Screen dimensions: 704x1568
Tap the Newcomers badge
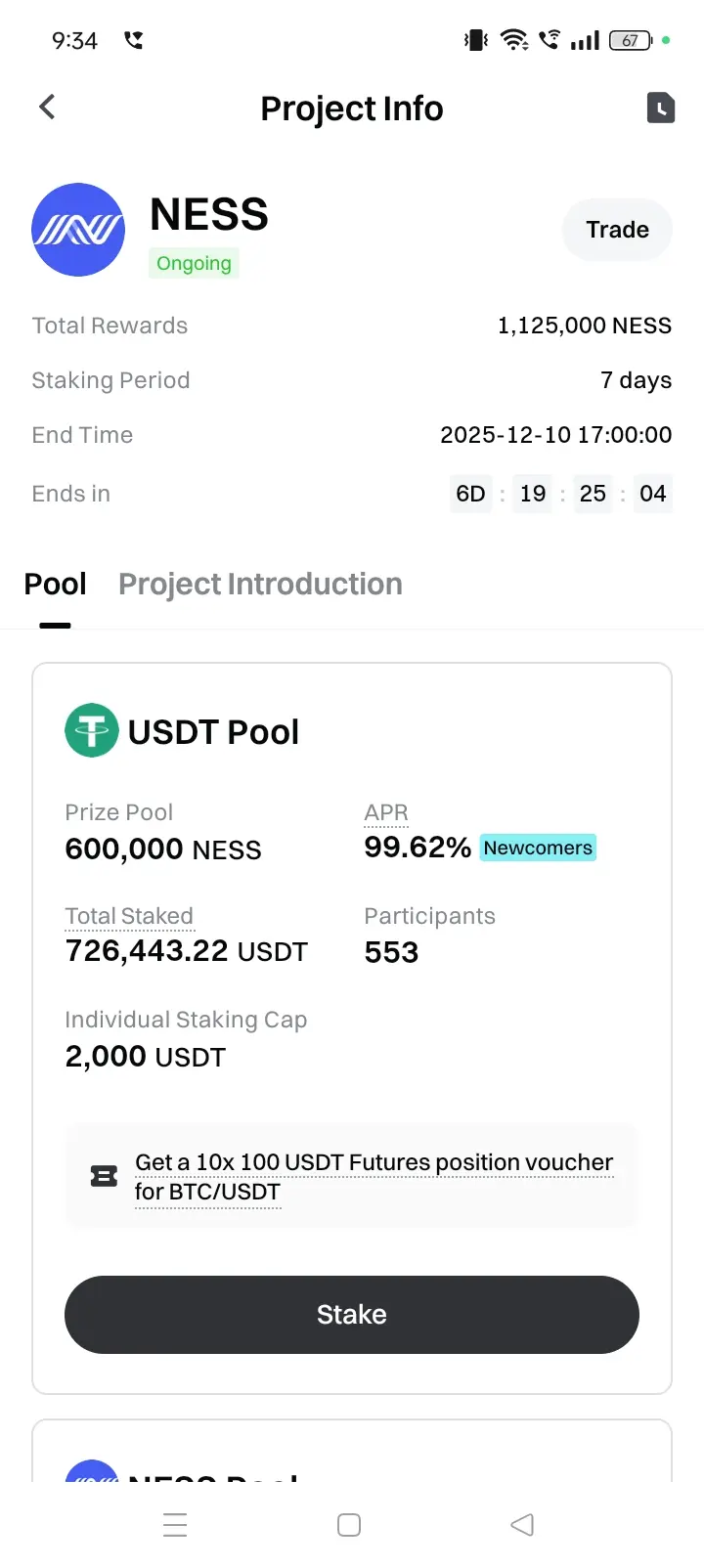538,848
